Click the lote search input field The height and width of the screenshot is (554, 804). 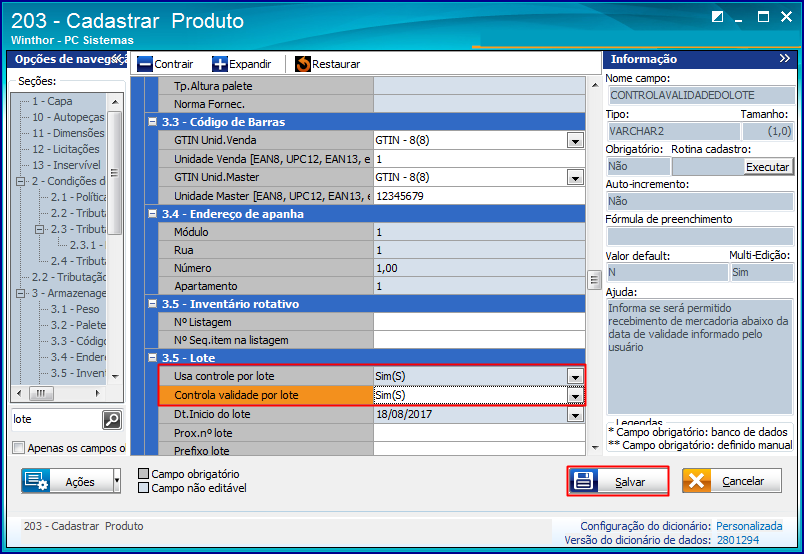[56, 420]
